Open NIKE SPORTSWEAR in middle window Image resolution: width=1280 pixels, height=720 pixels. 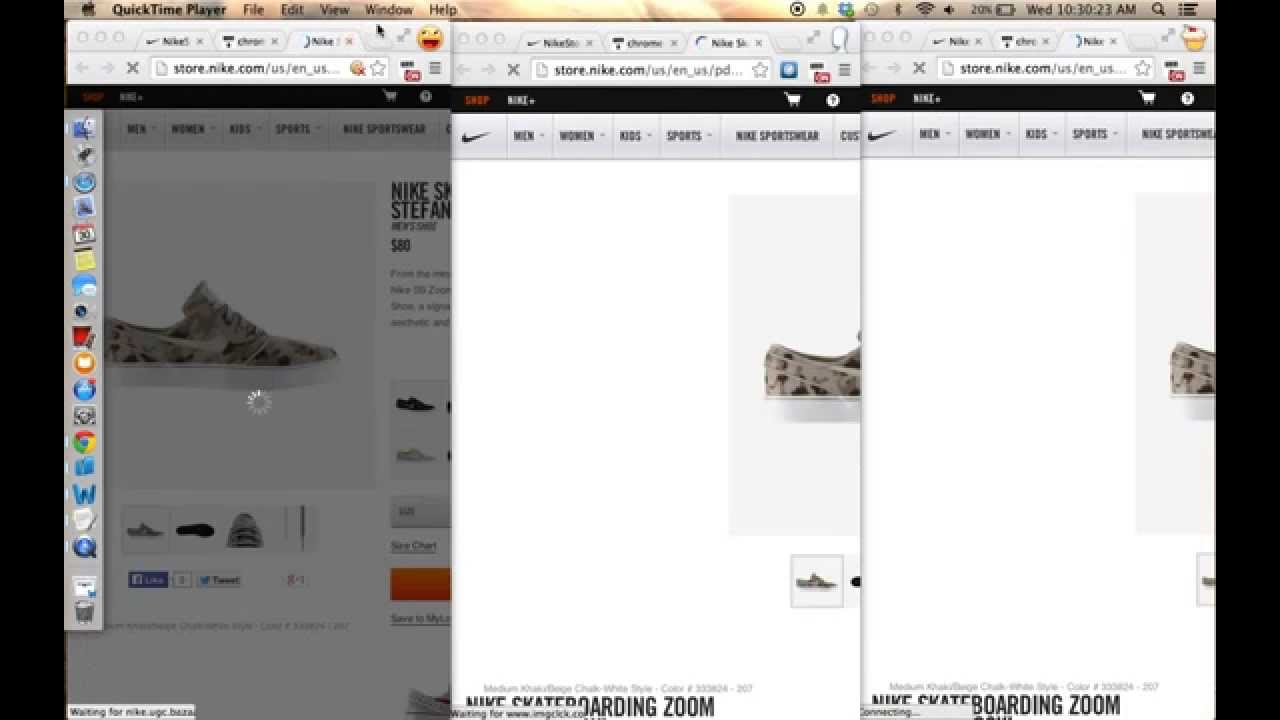coord(777,136)
